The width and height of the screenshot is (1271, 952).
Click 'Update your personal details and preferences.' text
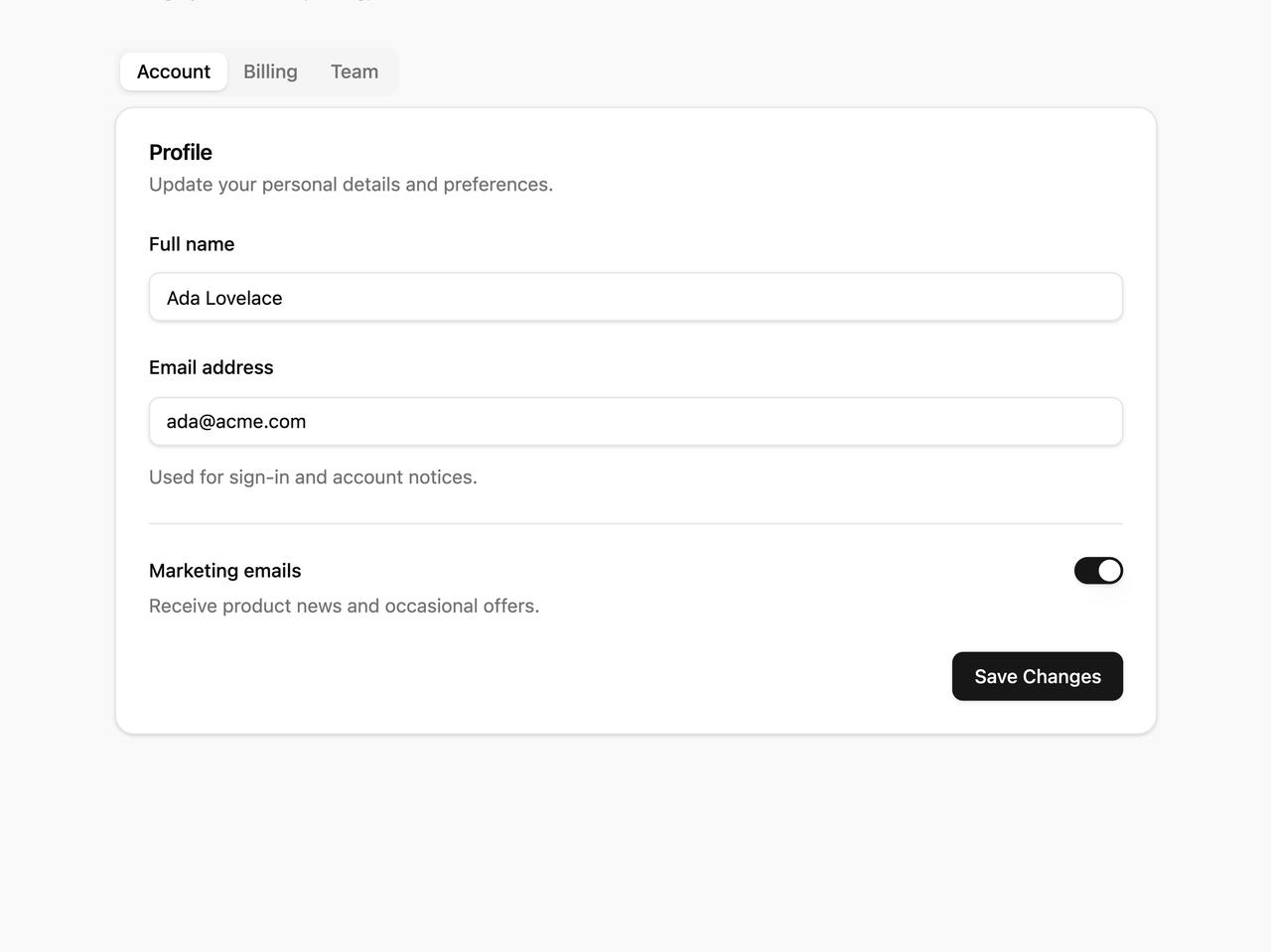click(351, 185)
